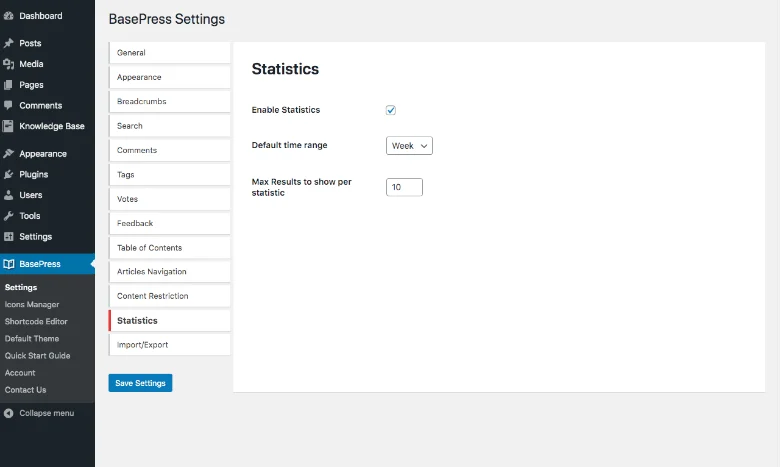The height and width of the screenshot is (467, 780).
Task: Open the Content Restriction tab
Action: (x=170, y=296)
